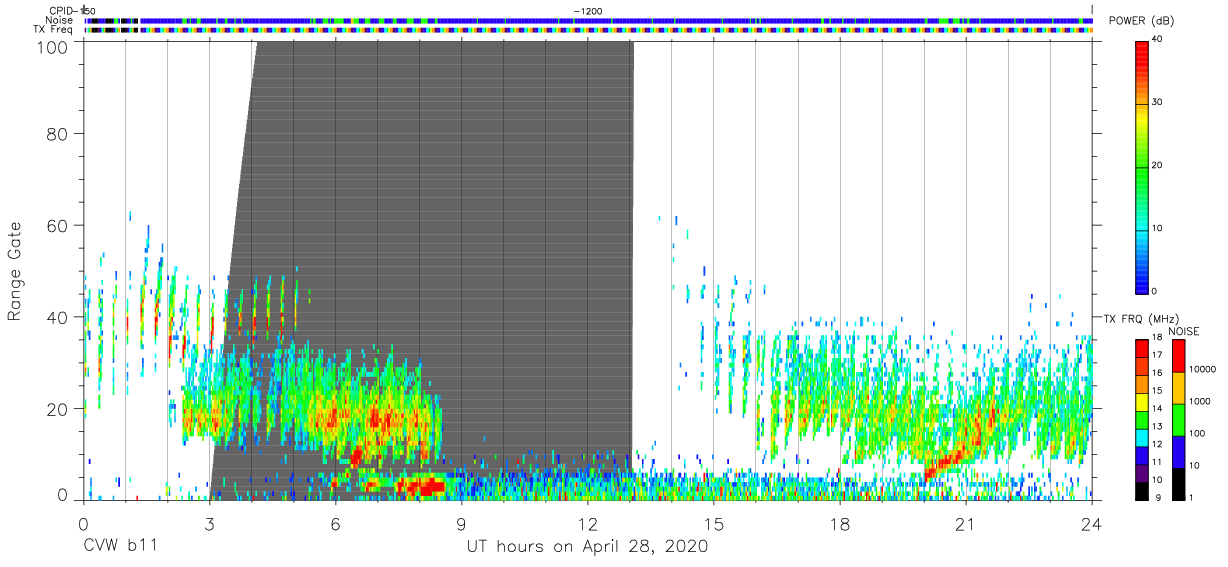Click the UT hours on April 28, 2020 title
Screen dimensions: 1228x567
(587, 547)
